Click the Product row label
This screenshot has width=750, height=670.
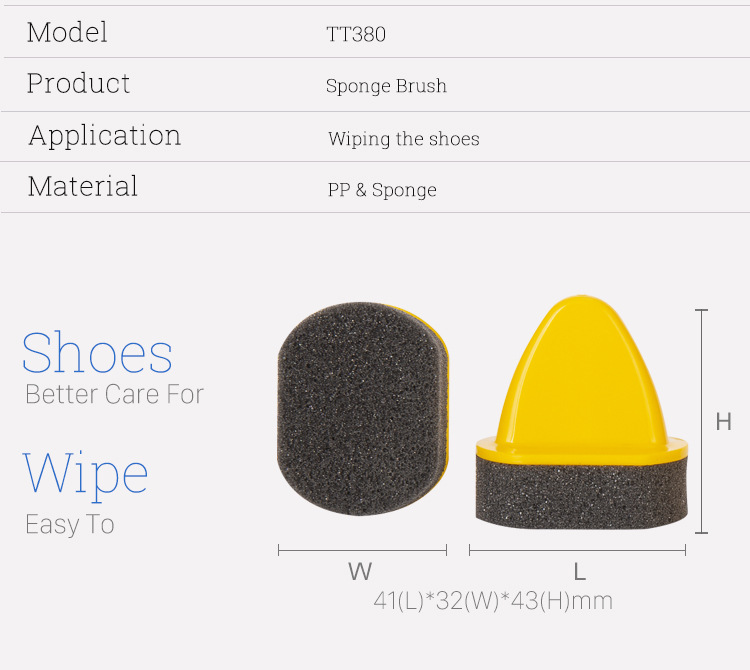click(78, 84)
